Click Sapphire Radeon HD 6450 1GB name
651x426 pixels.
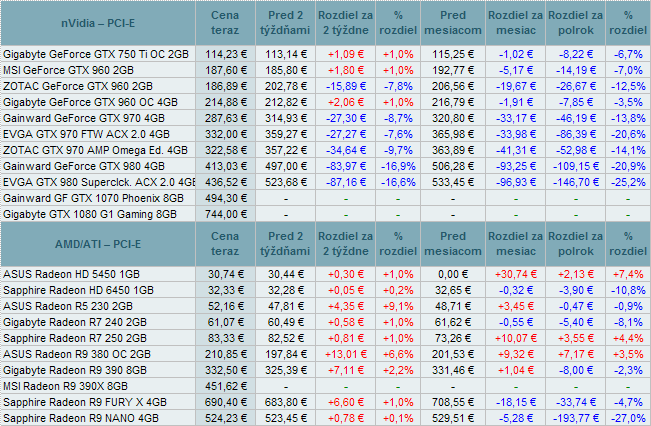pyautogui.click(x=78, y=290)
